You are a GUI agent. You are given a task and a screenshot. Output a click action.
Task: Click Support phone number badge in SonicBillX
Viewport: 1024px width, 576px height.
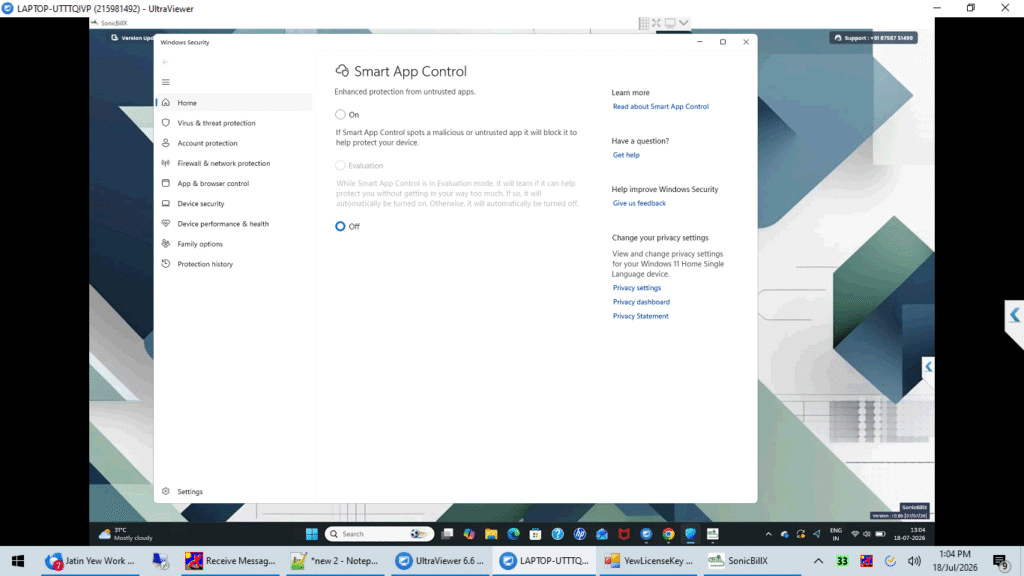coord(873,38)
